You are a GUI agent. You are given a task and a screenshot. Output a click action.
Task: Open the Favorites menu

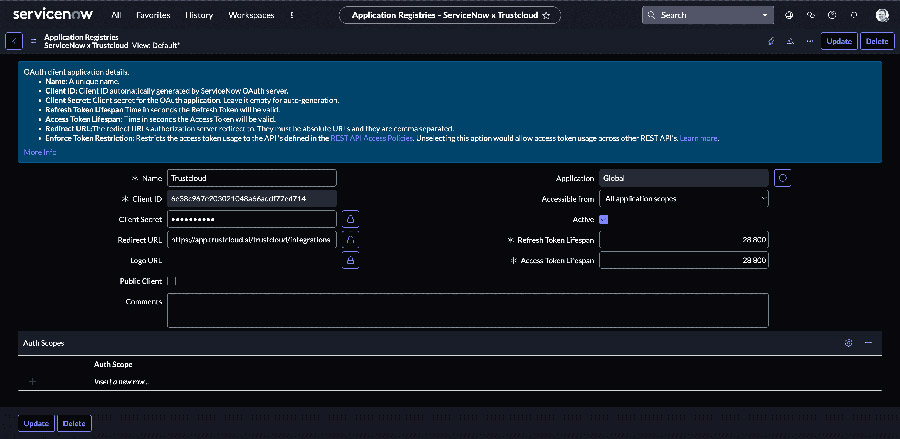pyautogui.click(x=153, y=15)
